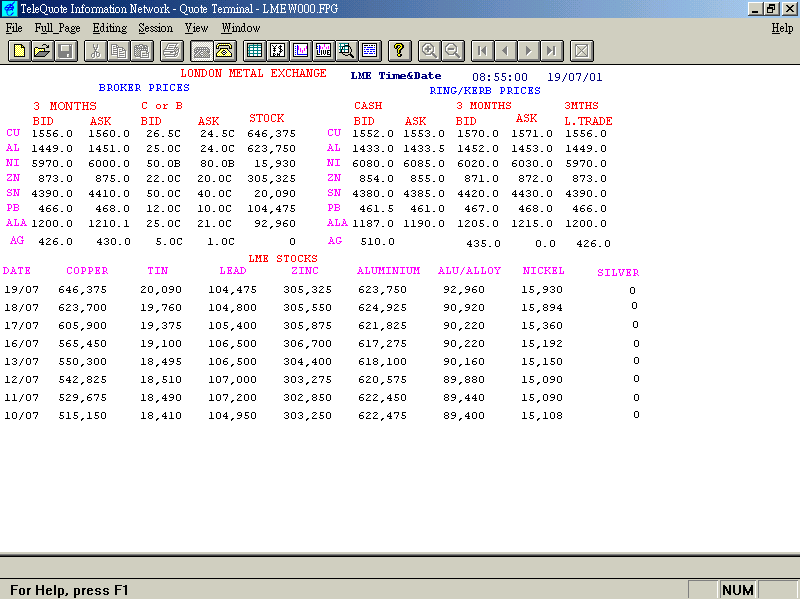Click the RING/KERB PRICES label
This screenshot has height=600, width=800.
[x=485, y=91]
